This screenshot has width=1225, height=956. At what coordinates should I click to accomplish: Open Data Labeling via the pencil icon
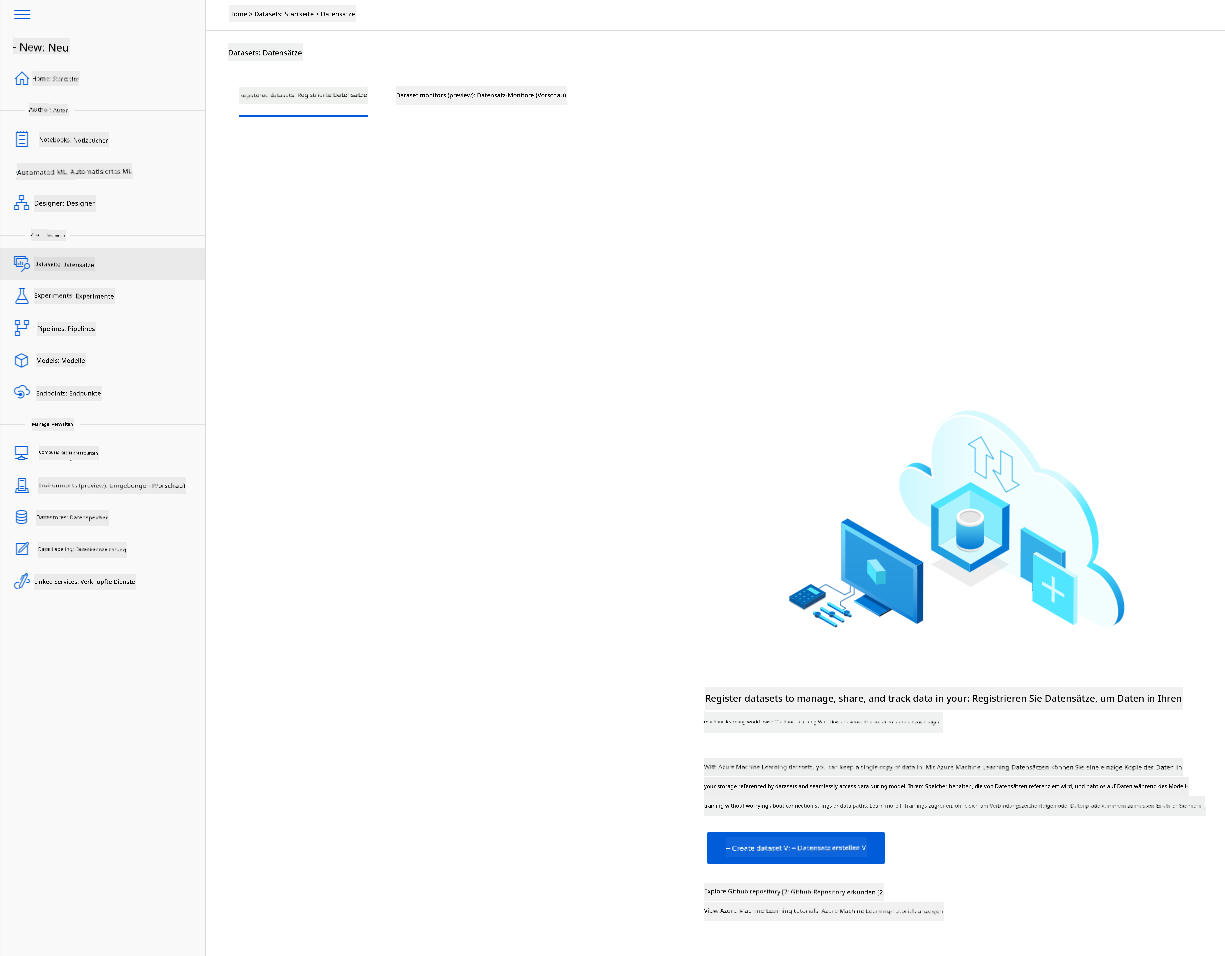[x=22, y=549]
